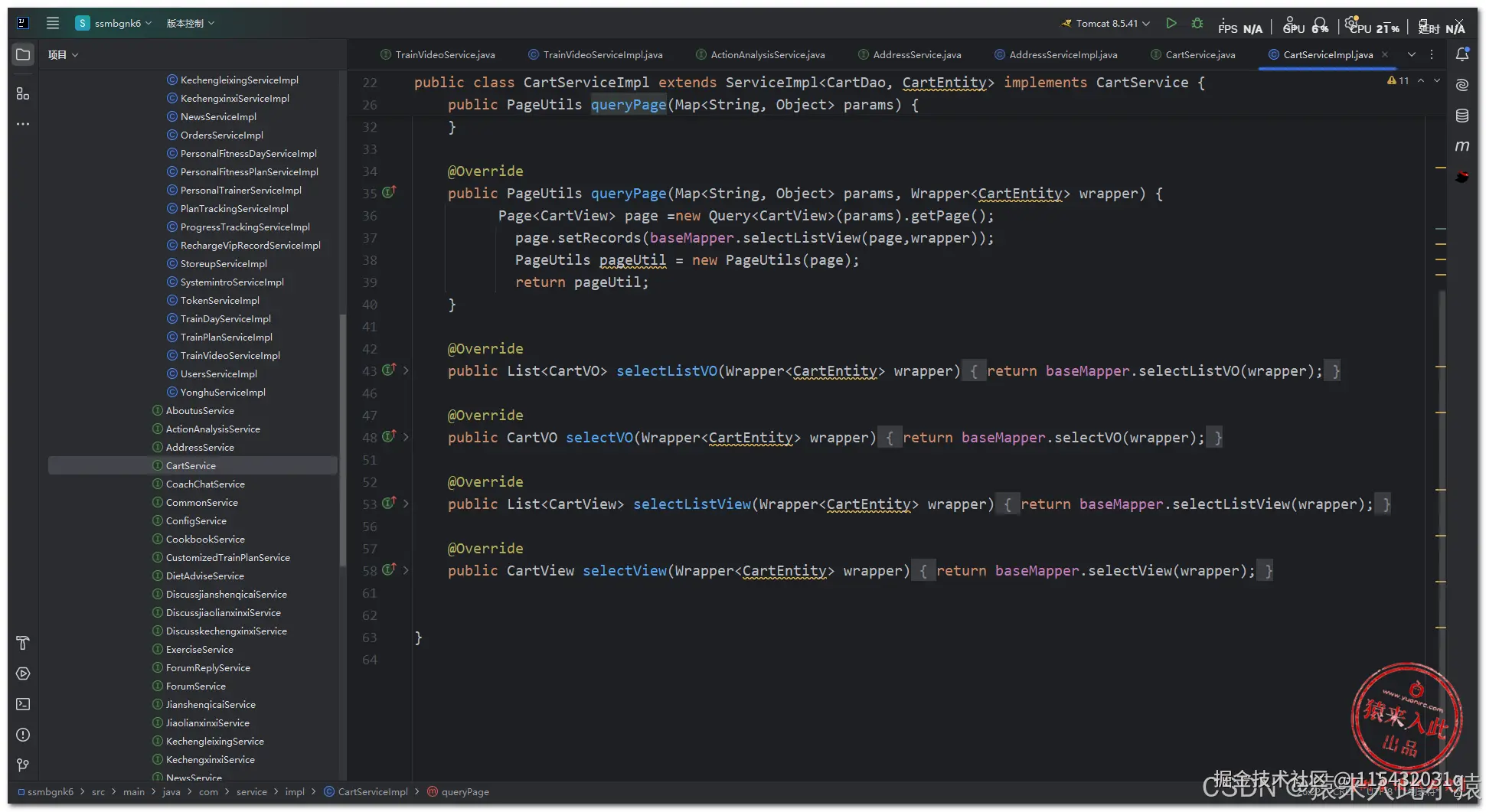This screenshot has width=1486, height=812.
Task: Open the Build hammer tool window
Action: [x=23, y=643]
